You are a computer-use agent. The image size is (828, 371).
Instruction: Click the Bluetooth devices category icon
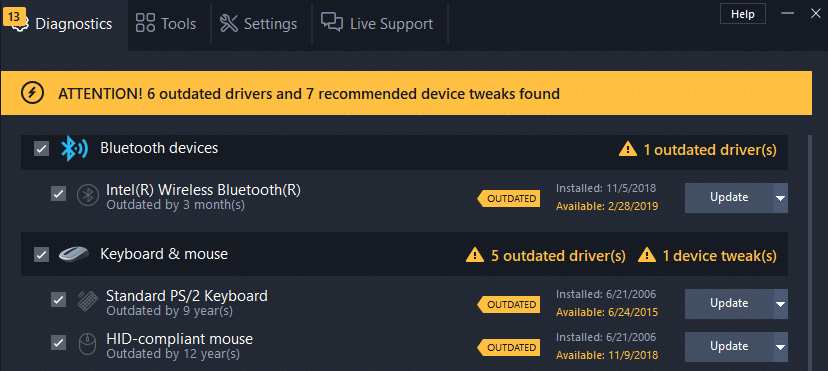74,148
